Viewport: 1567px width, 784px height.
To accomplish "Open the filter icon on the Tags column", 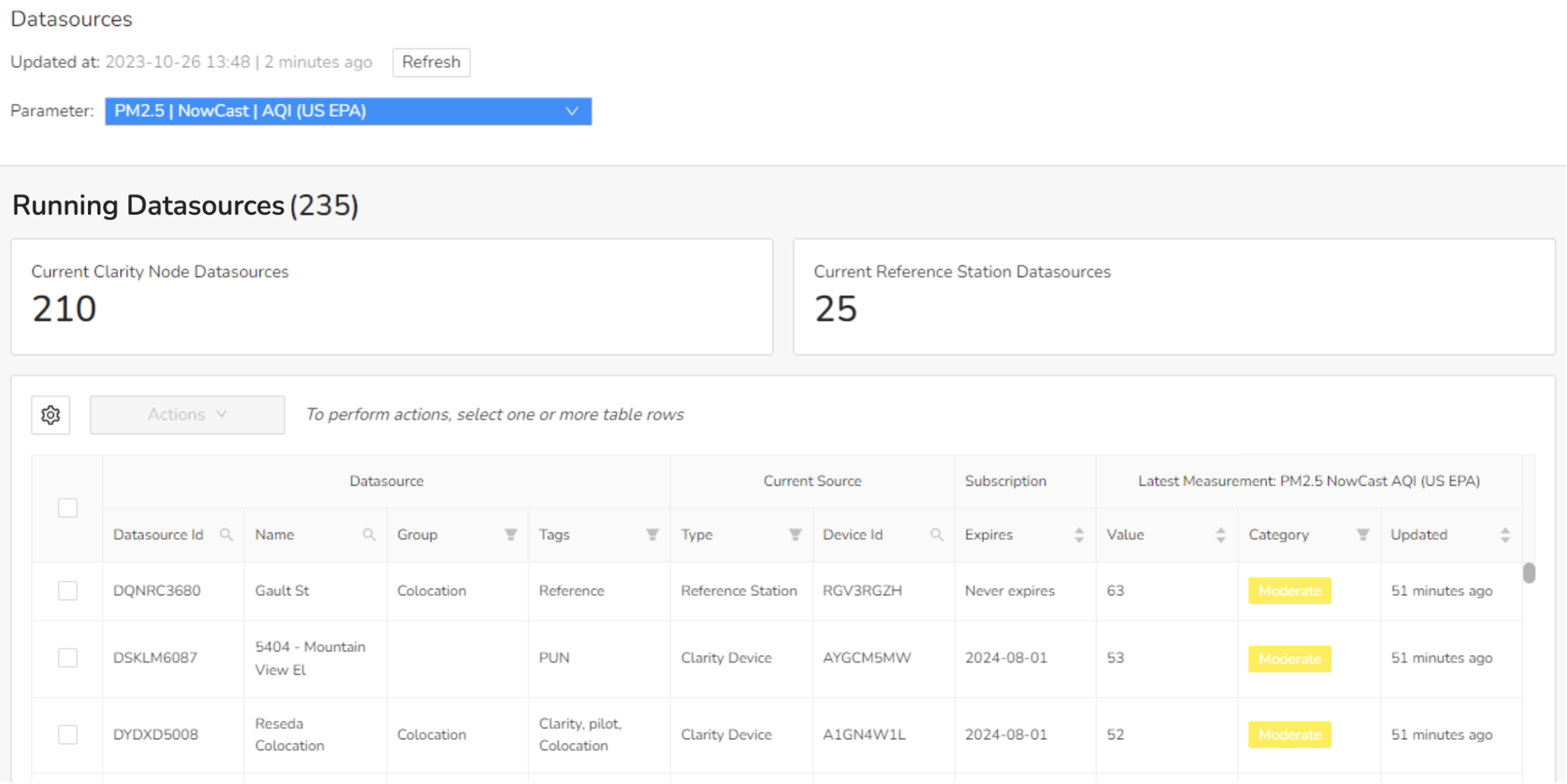I will pos(651,534).
